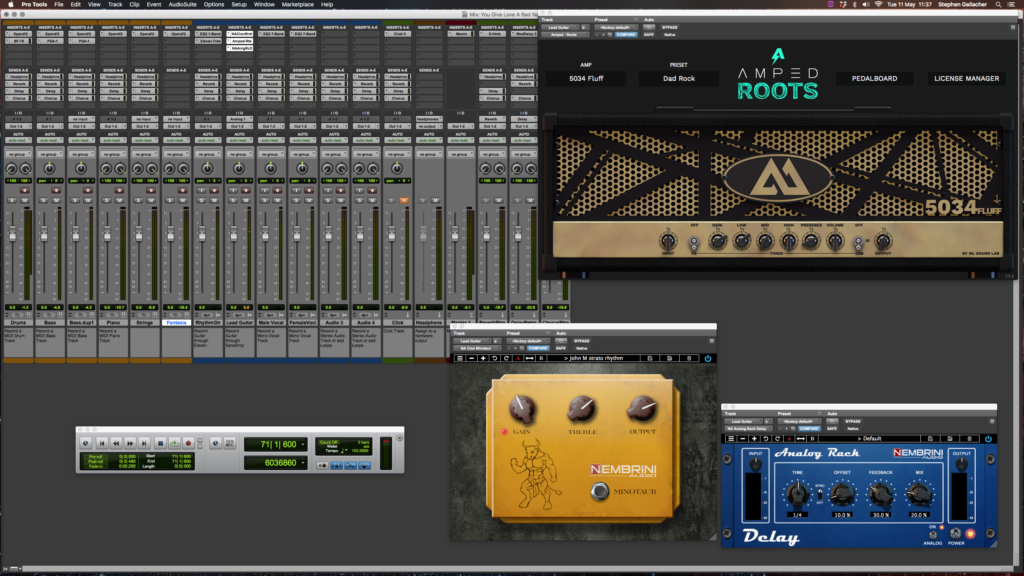Toggle Gen MTC button in transport
This screenshot has height=576, width=1024.
coord(230,443)
